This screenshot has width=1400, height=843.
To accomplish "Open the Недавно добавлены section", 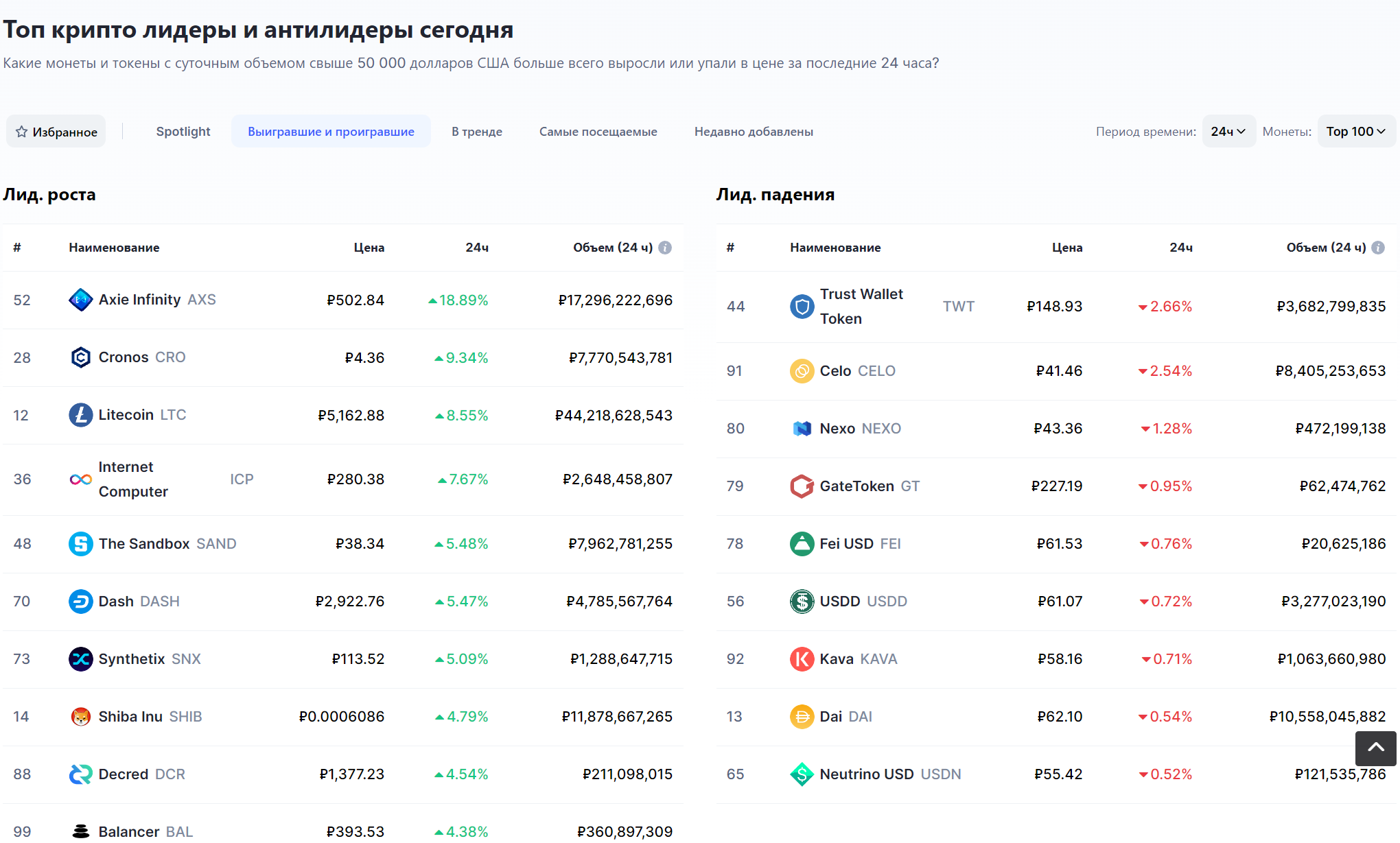I will (754, 131).
